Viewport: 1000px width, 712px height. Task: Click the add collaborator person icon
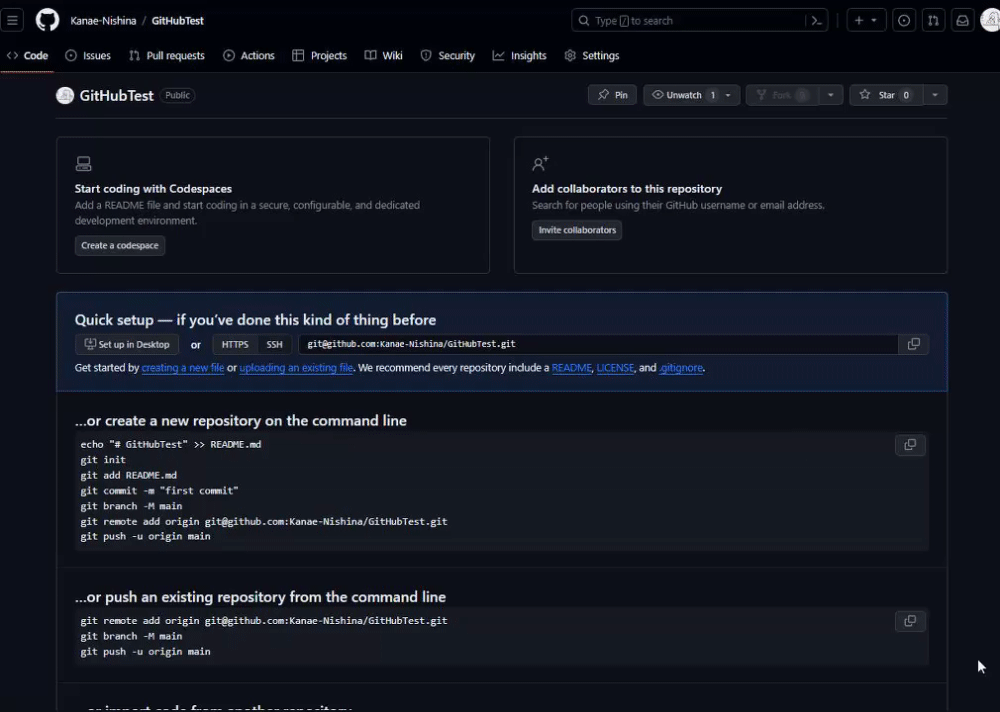(x=540, y=164)
